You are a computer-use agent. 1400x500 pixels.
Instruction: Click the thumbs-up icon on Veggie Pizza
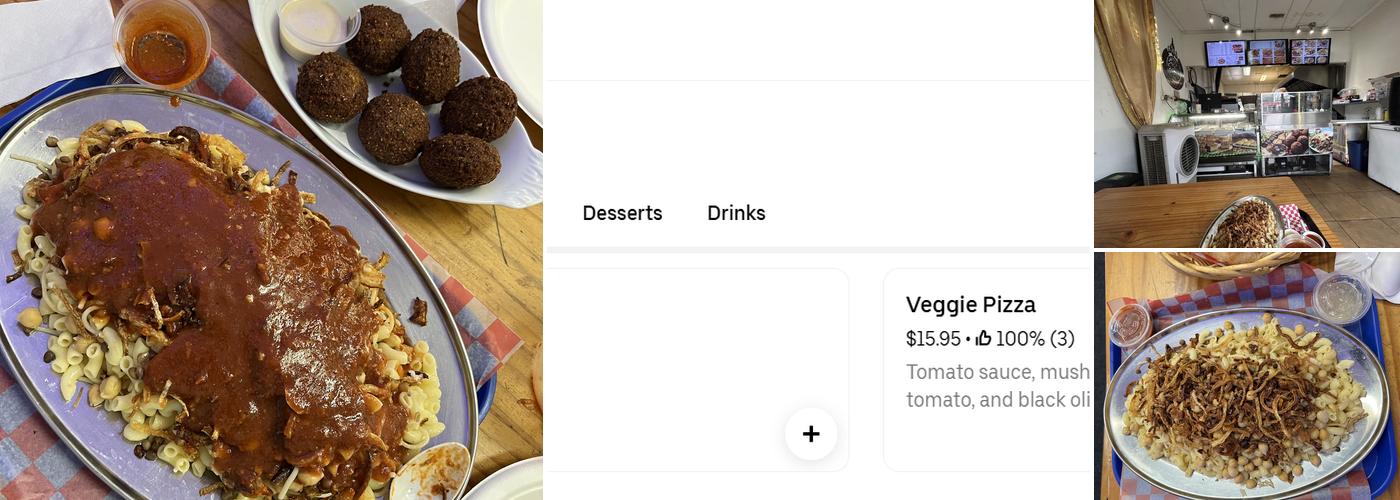click(x=983, y=339)
